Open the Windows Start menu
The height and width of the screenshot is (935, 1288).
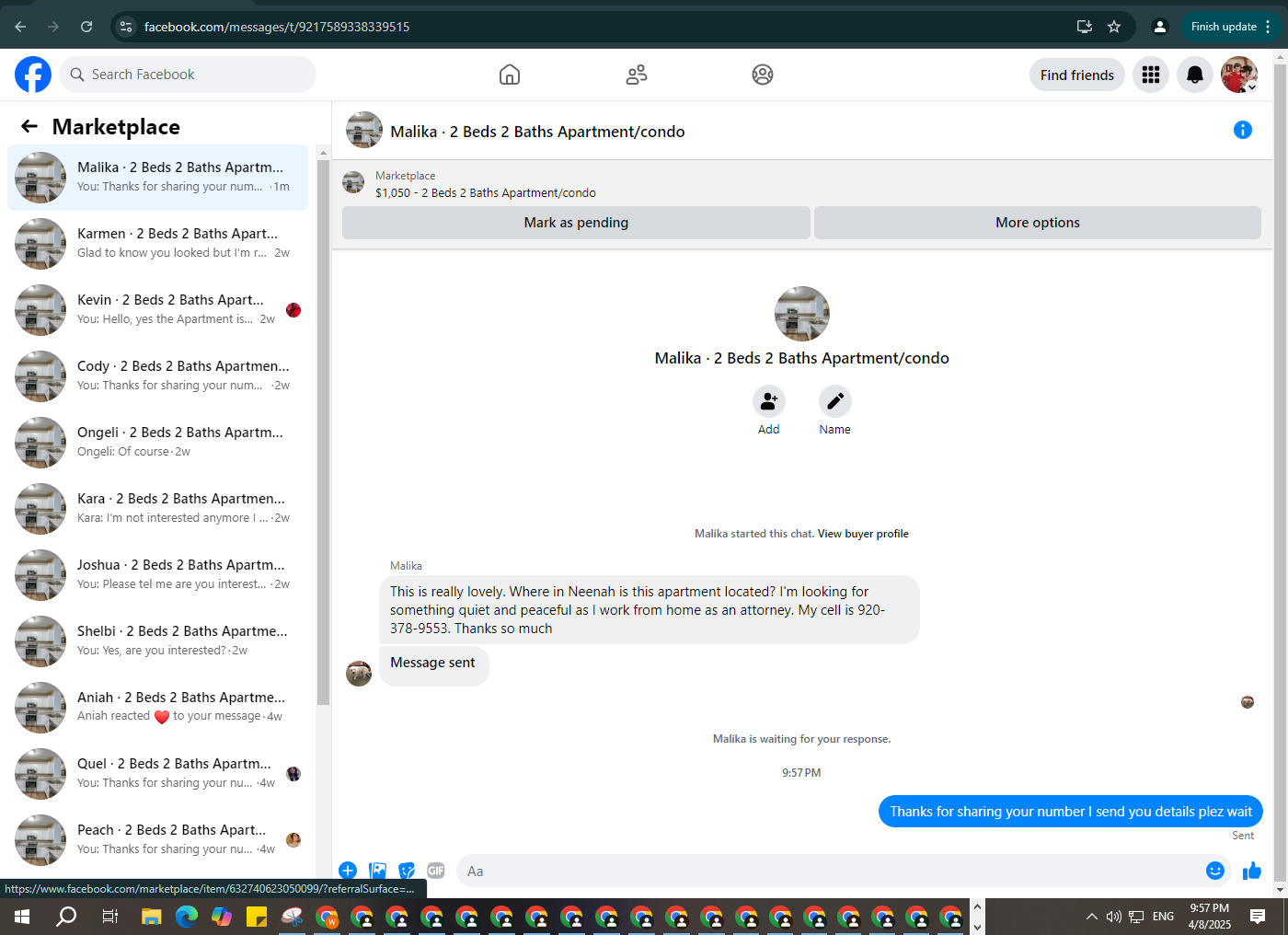(x=22, y=917)
